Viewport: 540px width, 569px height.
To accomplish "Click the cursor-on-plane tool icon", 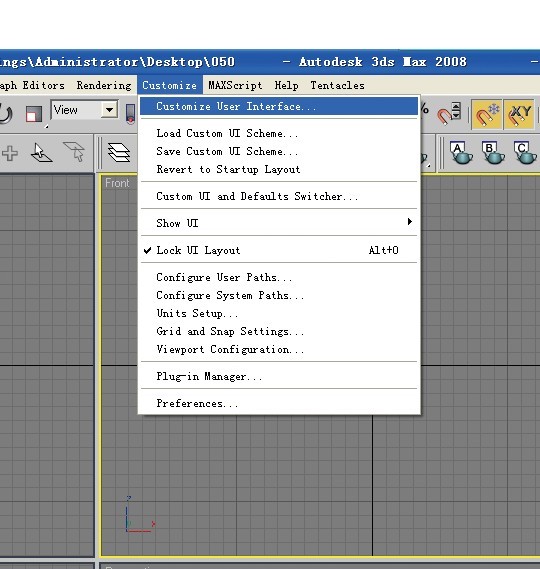I will 41,152.
